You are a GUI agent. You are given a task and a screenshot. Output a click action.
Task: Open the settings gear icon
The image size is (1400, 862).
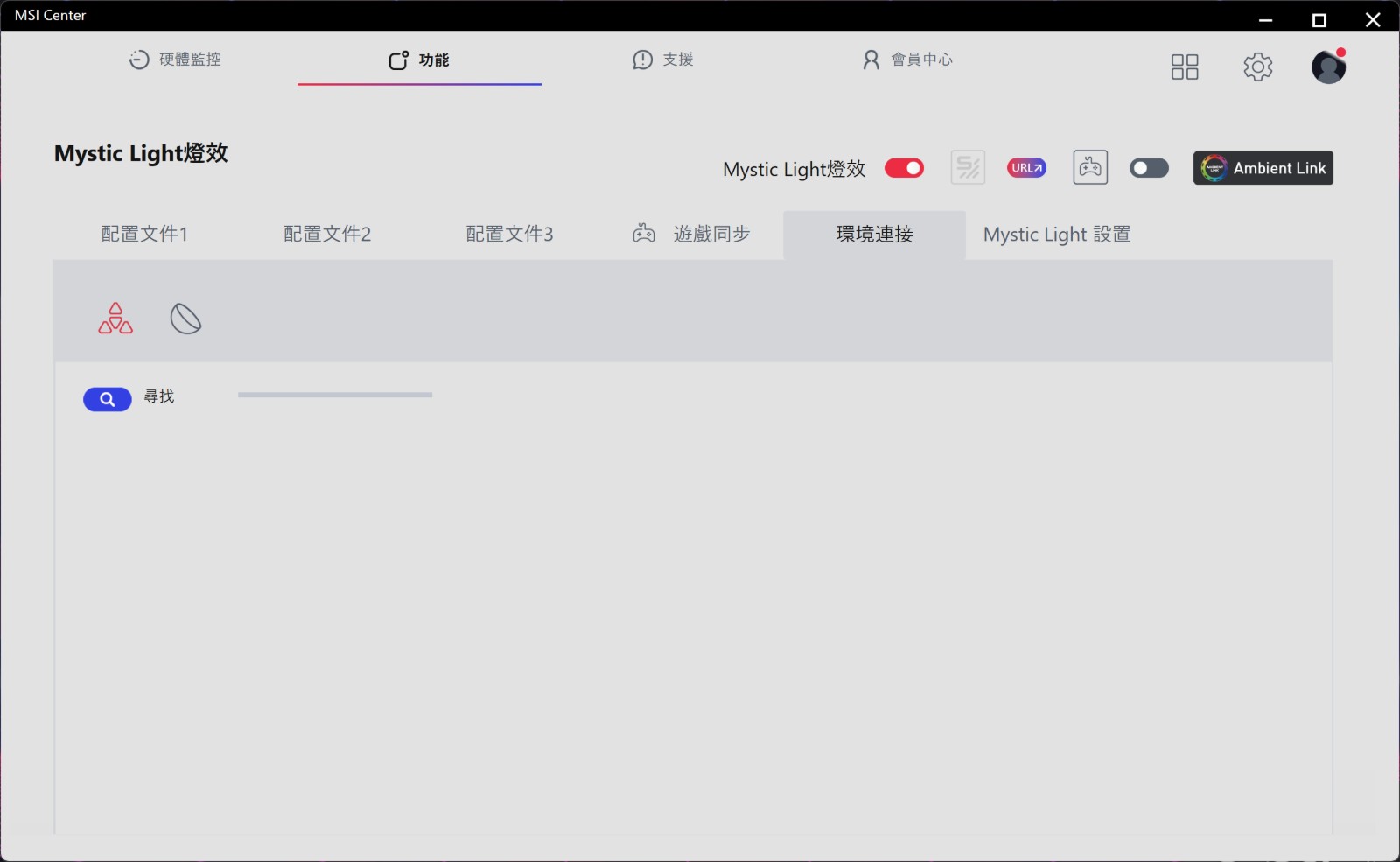(x=1257, y=67)
